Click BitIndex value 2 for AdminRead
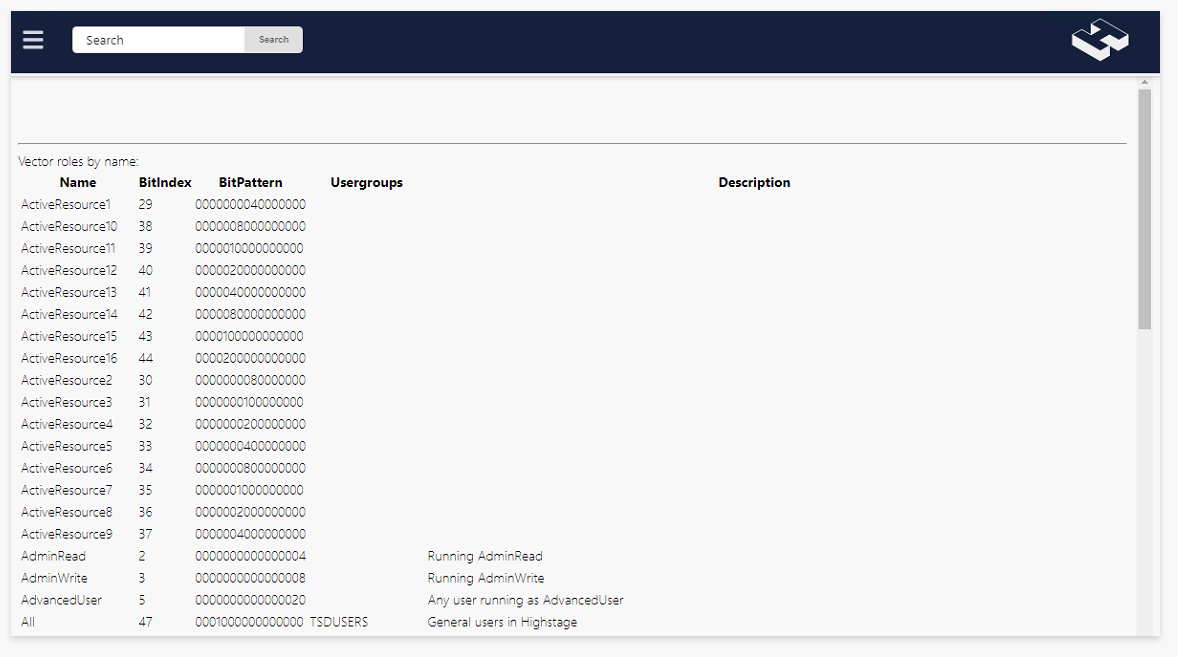The width and height of the screenshot is (1178, 657). point(142,556)
